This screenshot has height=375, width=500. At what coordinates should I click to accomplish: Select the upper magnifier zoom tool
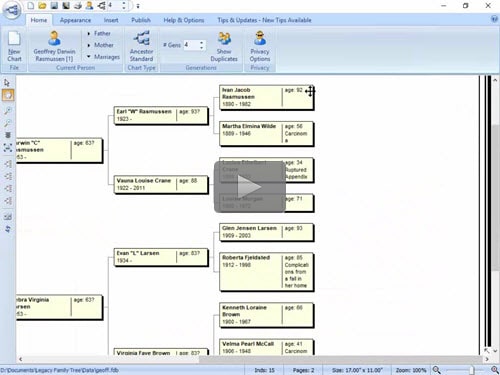coord(8,111)
